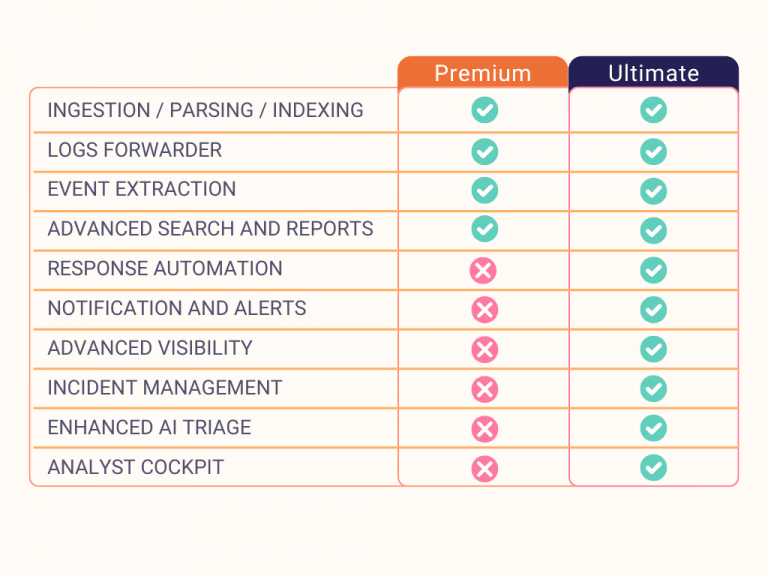Click Premium X icon for Advanced Visibility
The image size is (768, 576).
484,349
